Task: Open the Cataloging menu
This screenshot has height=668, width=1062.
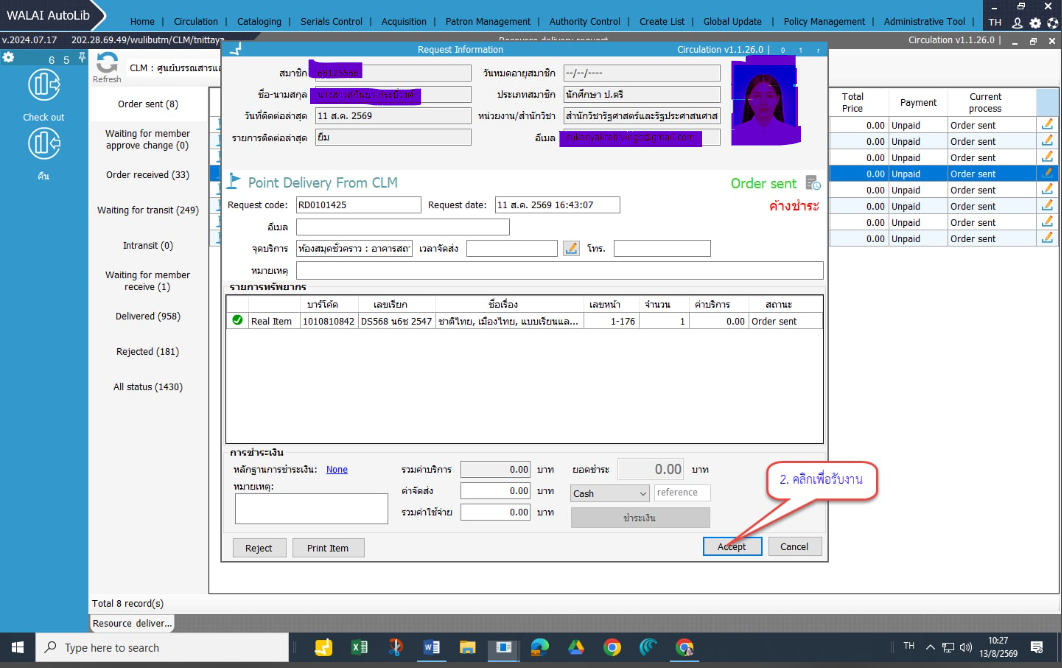Action: click(x=259, y=22)
